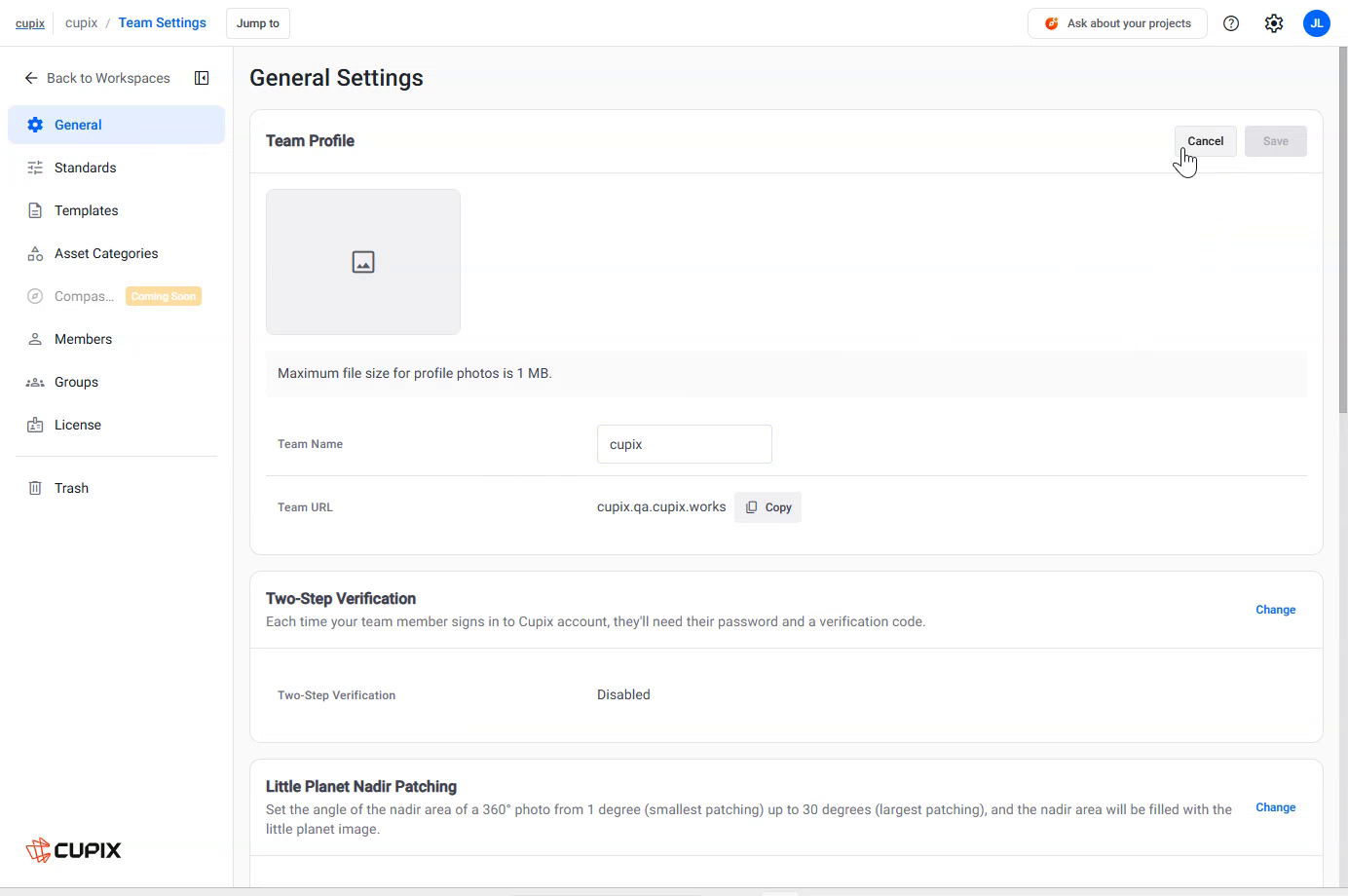Click the cupix.qa.cupix.works URL text
1348x896 pixels.
pyautogui.click(x=661, y=507)
